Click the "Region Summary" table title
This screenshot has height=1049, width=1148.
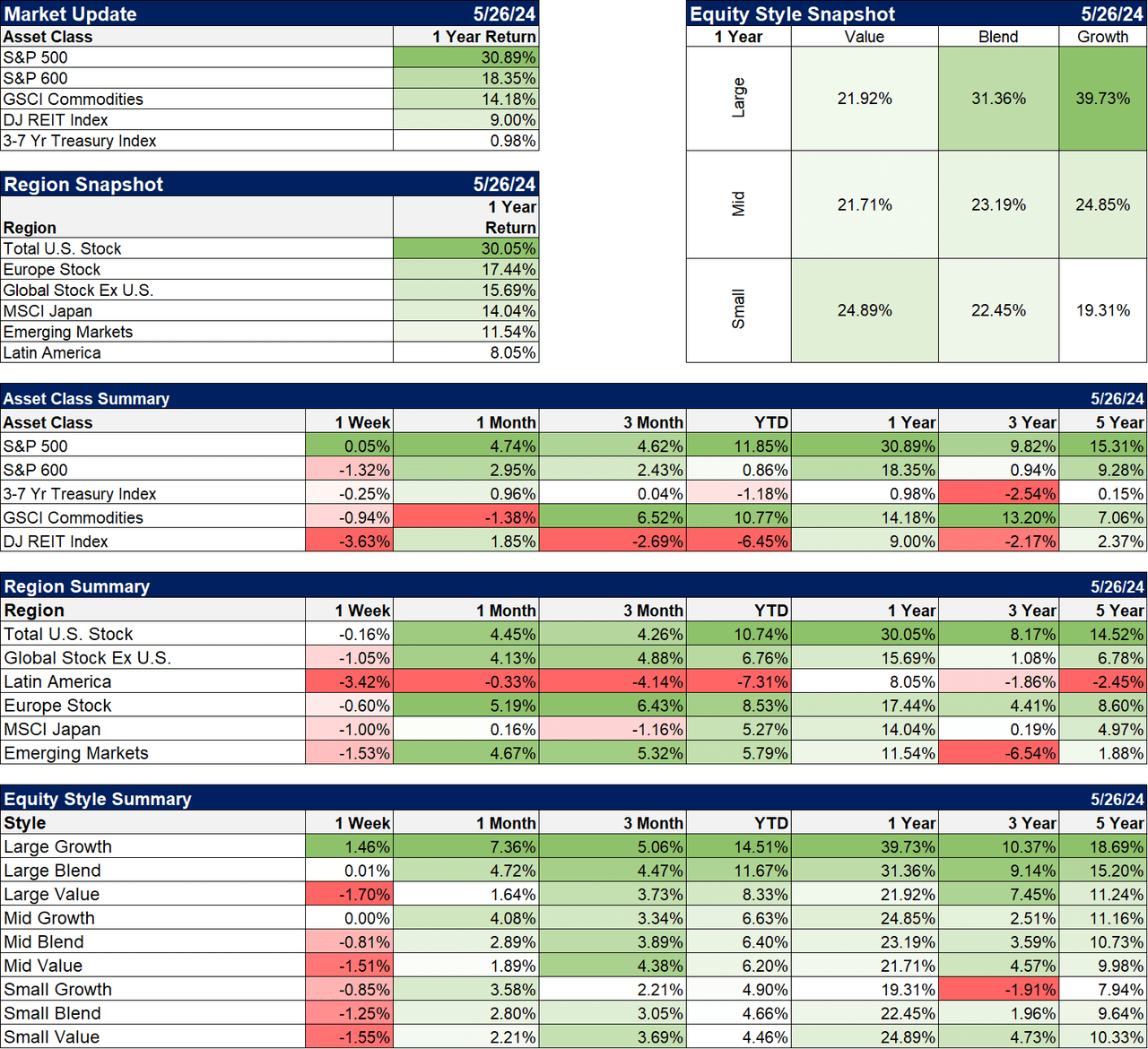coord(76,586)
